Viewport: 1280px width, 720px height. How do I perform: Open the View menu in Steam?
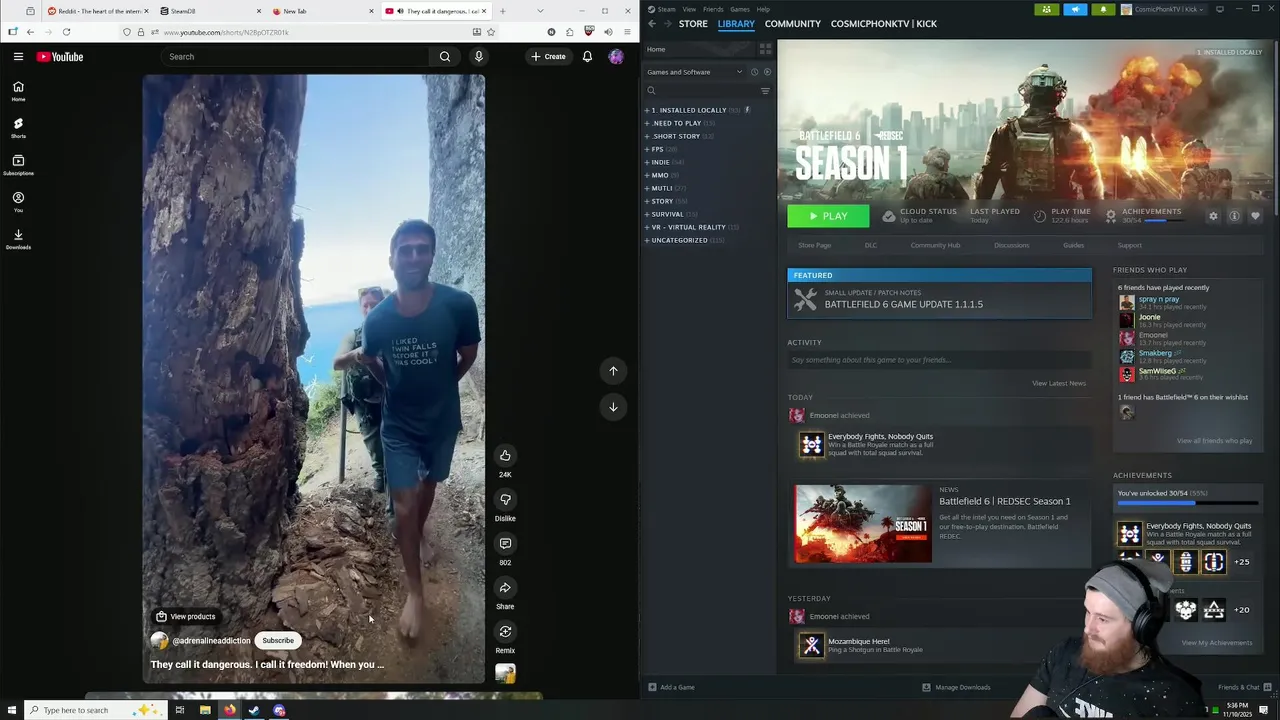click(x=689, y=9)
